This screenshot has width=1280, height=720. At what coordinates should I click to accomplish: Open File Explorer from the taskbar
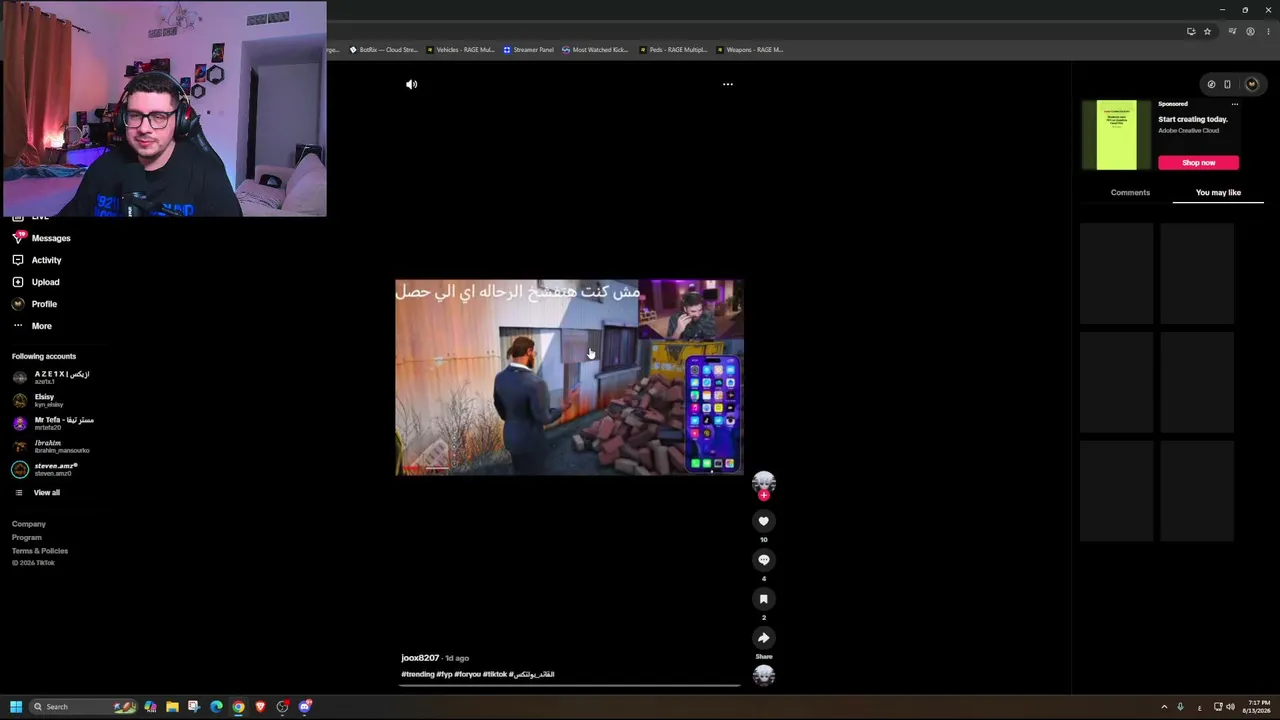point(172,707)
